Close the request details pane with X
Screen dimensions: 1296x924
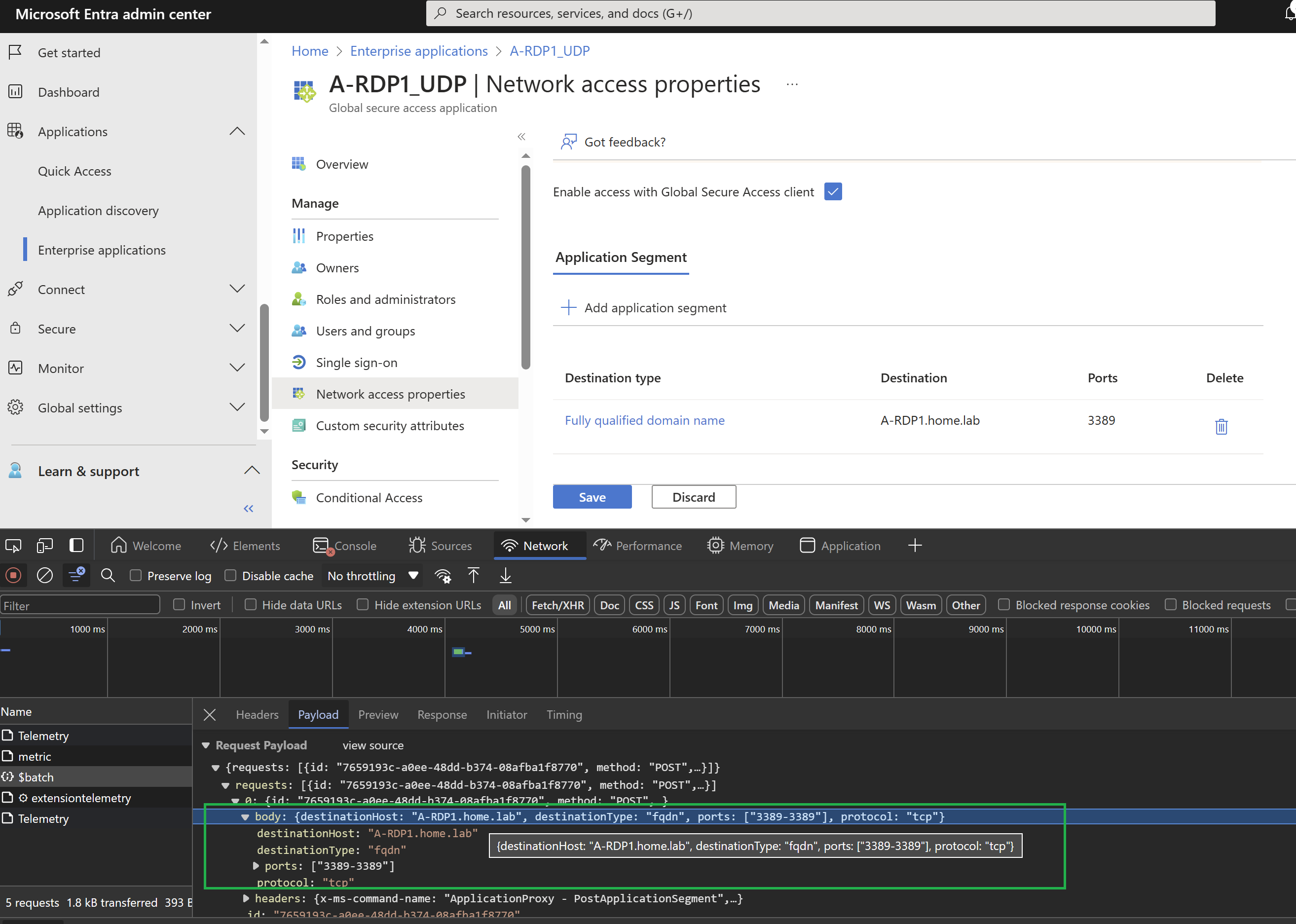(x=209, y=715)
